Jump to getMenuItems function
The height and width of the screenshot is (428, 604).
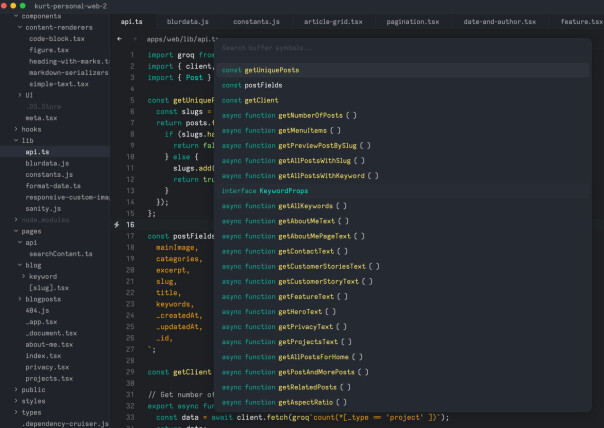pyautogui.click(x=403, y=130)
